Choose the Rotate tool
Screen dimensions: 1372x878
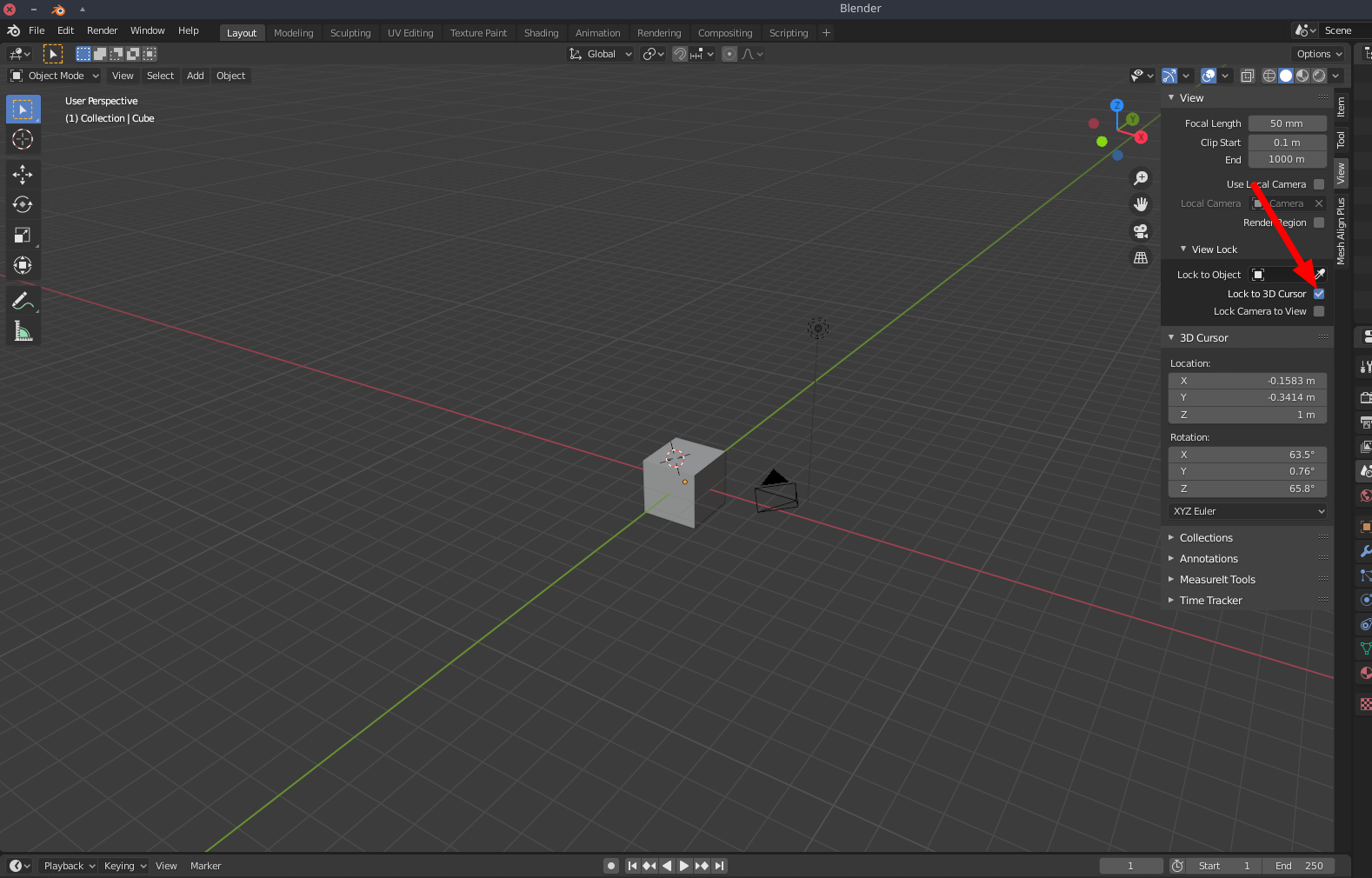pos(23,204)
